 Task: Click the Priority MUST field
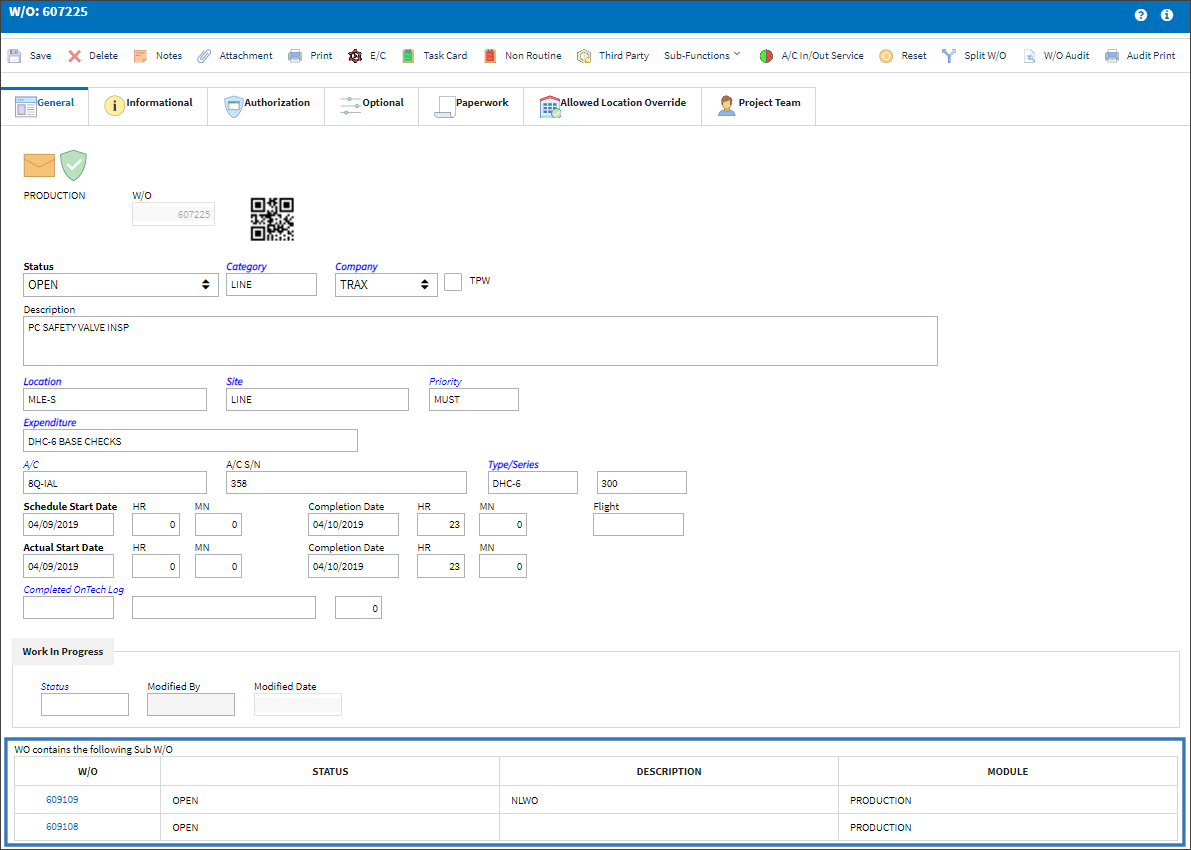point(474,400)
